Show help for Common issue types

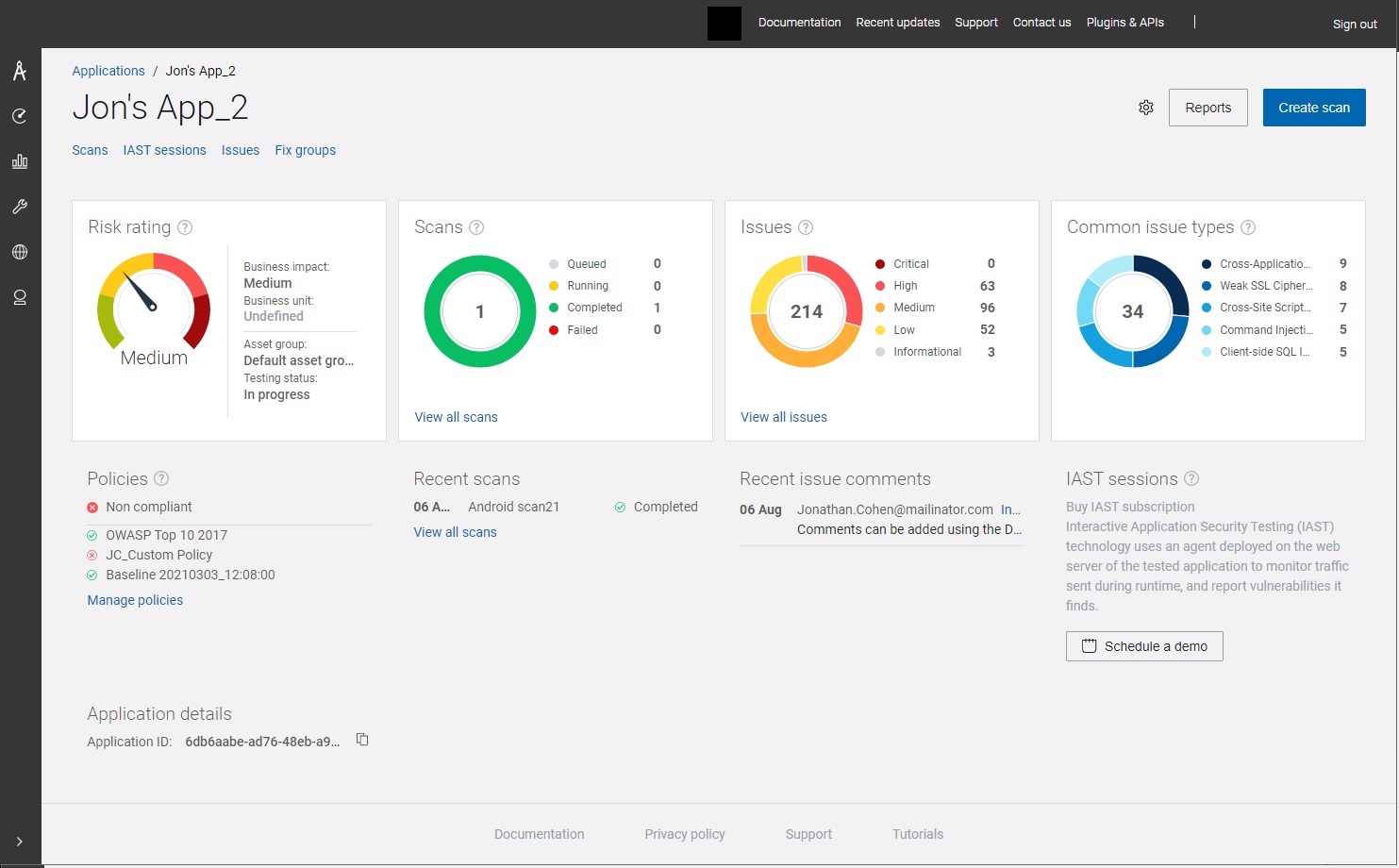coord(1248,227)
